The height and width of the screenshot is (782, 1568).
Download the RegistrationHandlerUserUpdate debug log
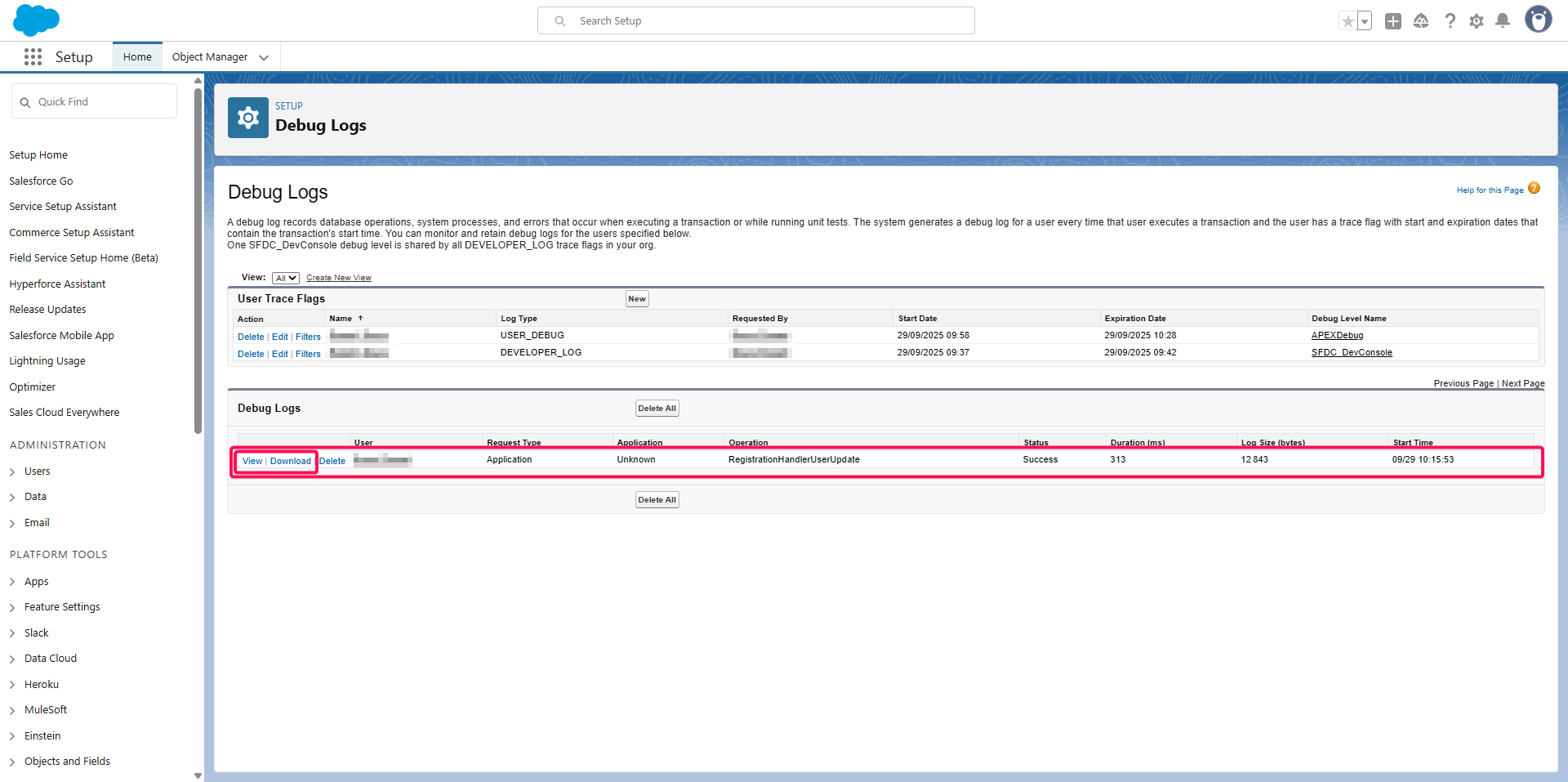click(291, 461)
